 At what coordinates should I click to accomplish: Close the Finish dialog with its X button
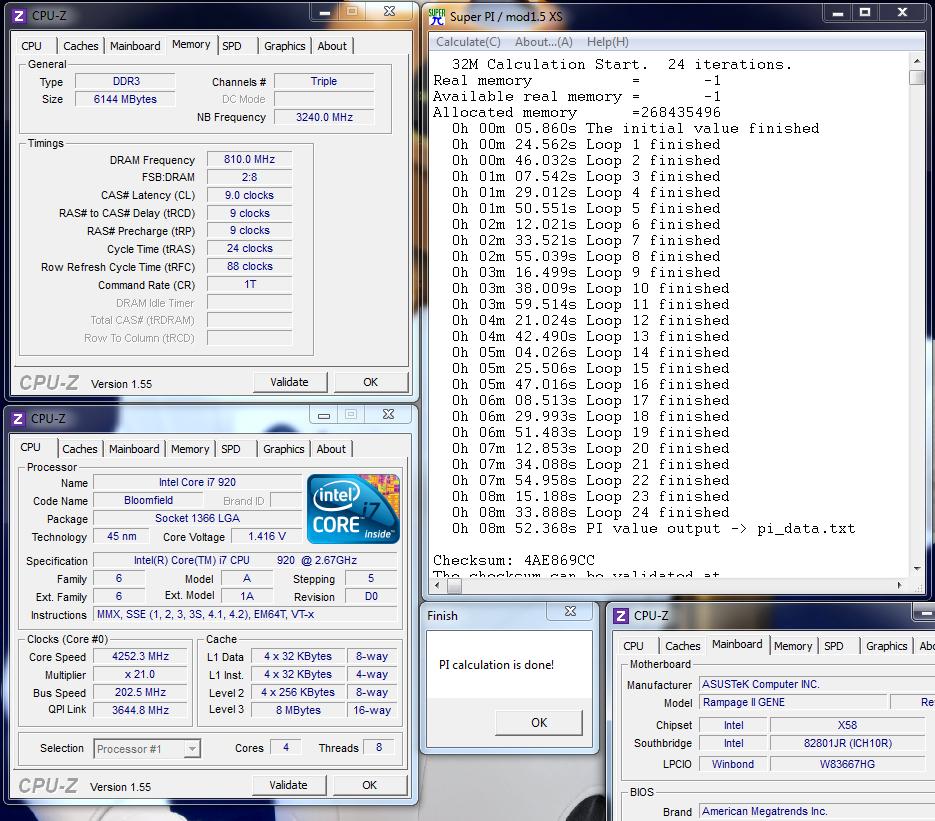tap(570, 611)
